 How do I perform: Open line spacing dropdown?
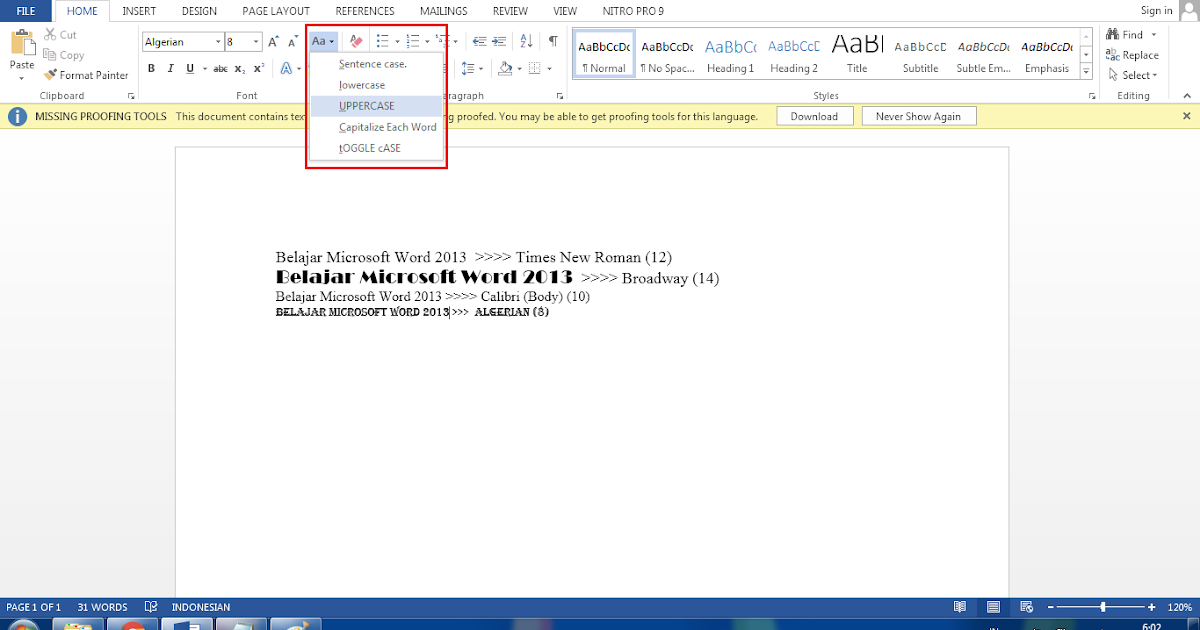tap(472, 69)
